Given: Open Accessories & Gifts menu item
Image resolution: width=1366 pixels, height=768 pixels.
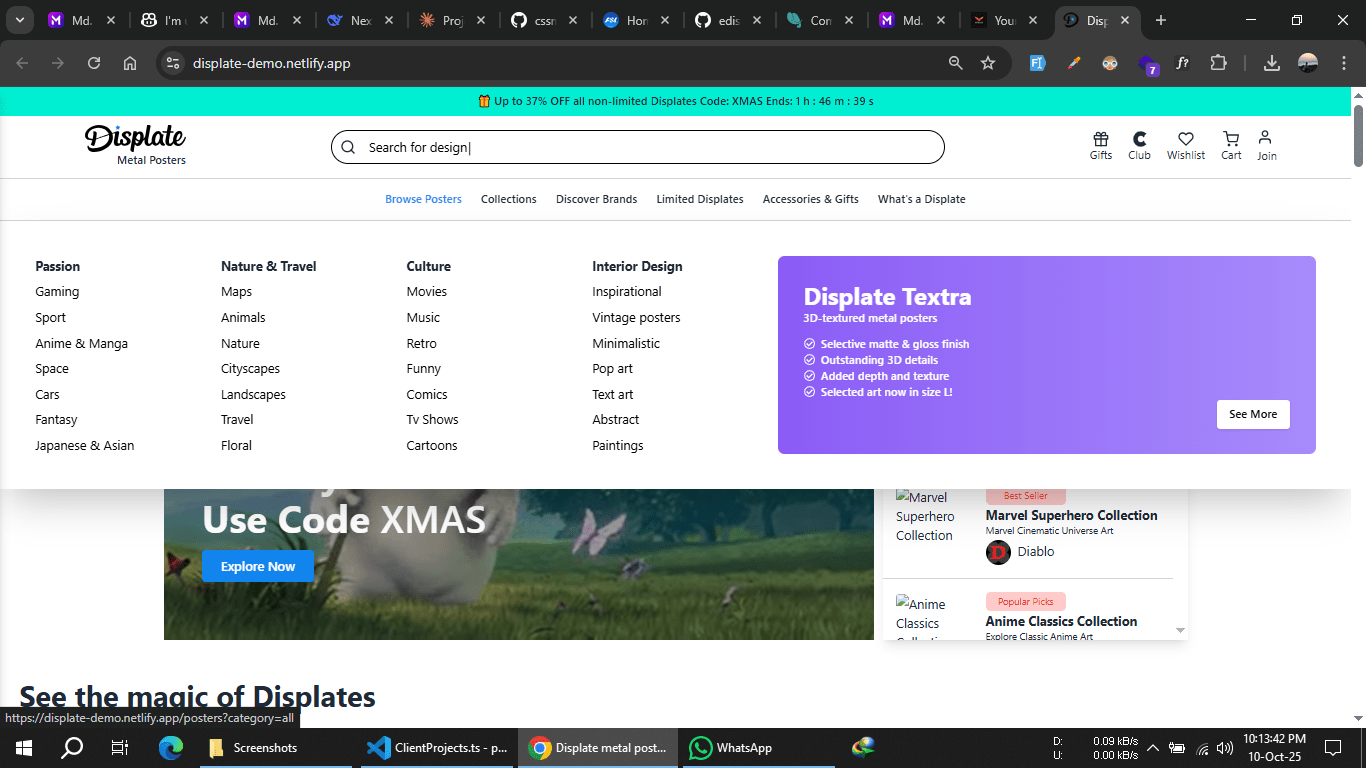Looking at the screenshot, I should 810,199.
